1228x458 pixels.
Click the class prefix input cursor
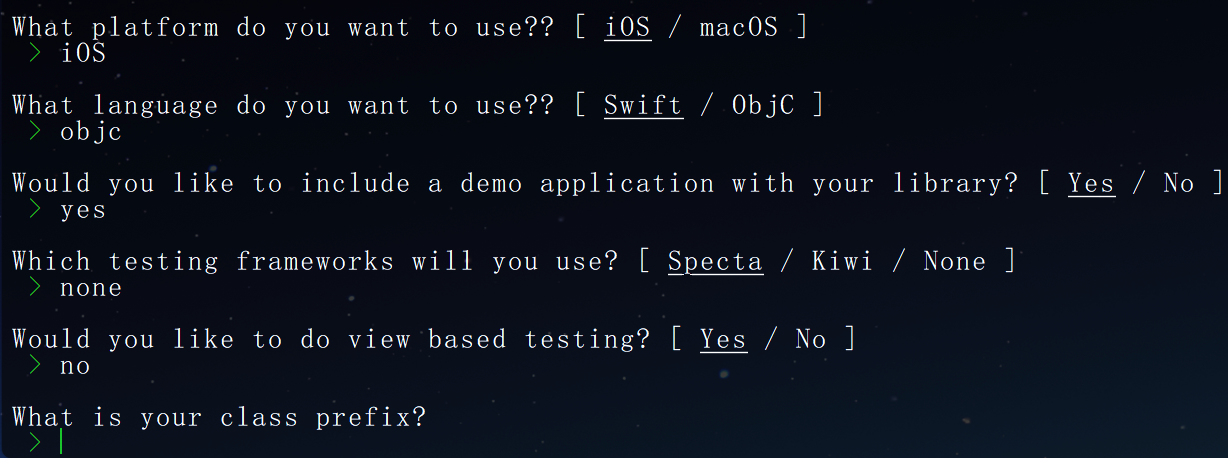click(61, 441)
